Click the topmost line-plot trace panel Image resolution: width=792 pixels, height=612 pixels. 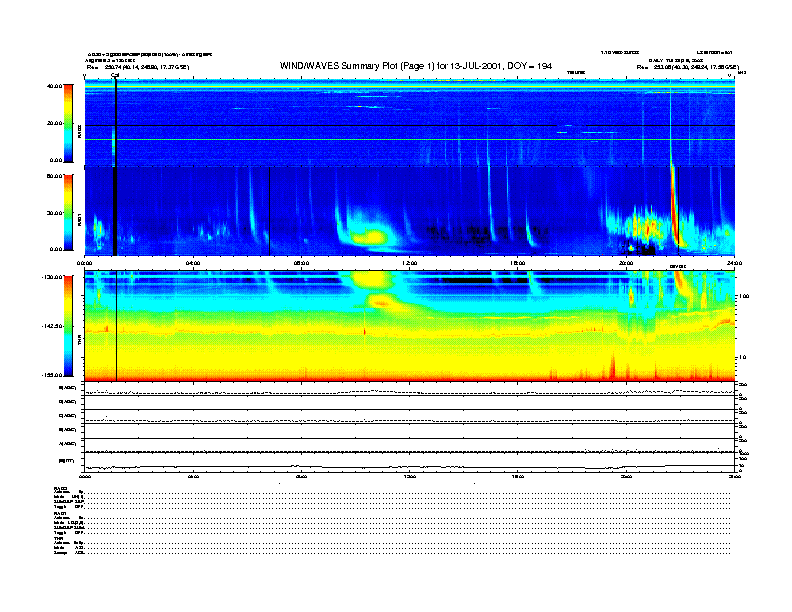409,389
